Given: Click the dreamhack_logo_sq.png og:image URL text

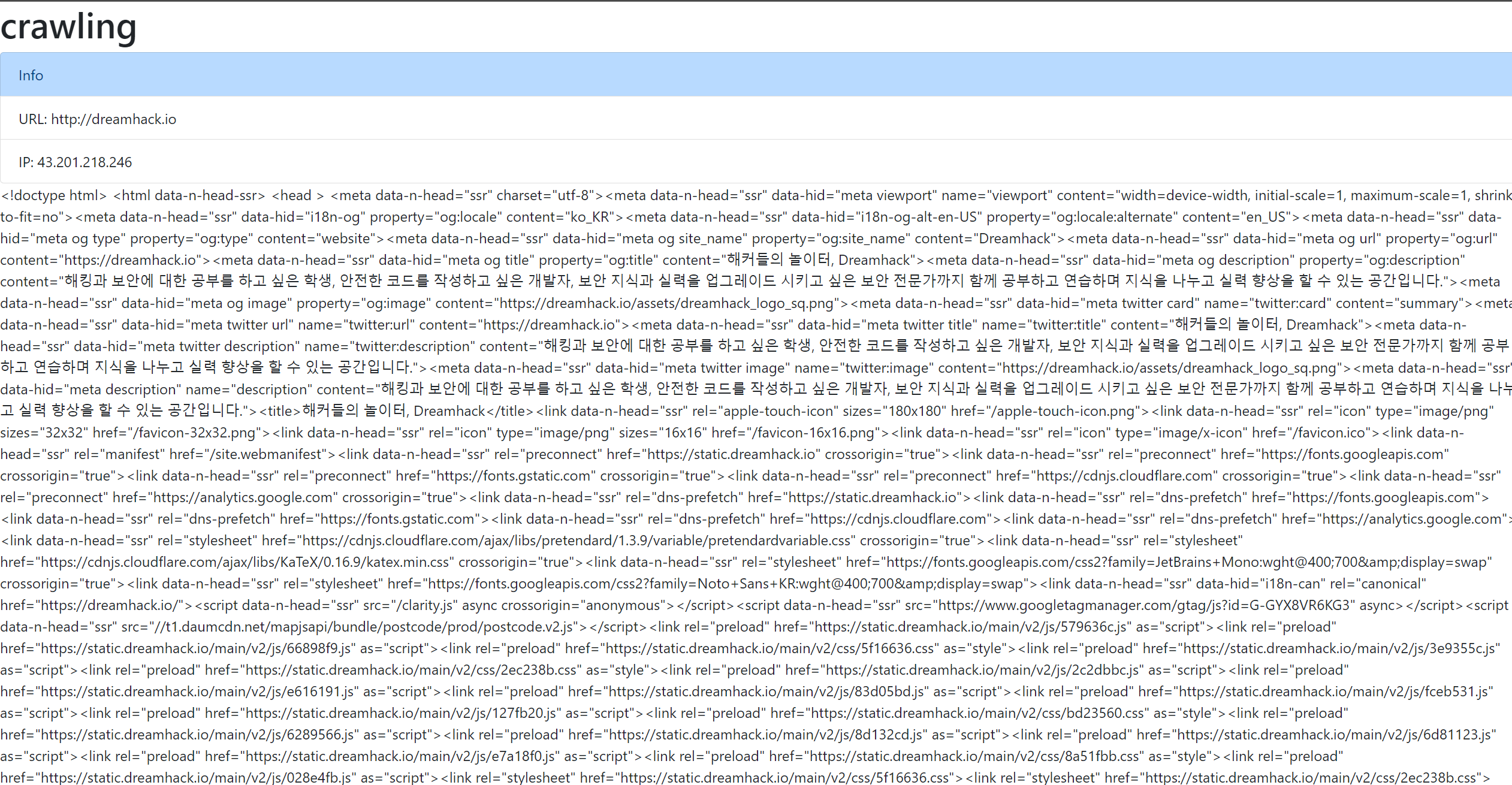Looking at the screenshot, I should click(x=665, y=303).
